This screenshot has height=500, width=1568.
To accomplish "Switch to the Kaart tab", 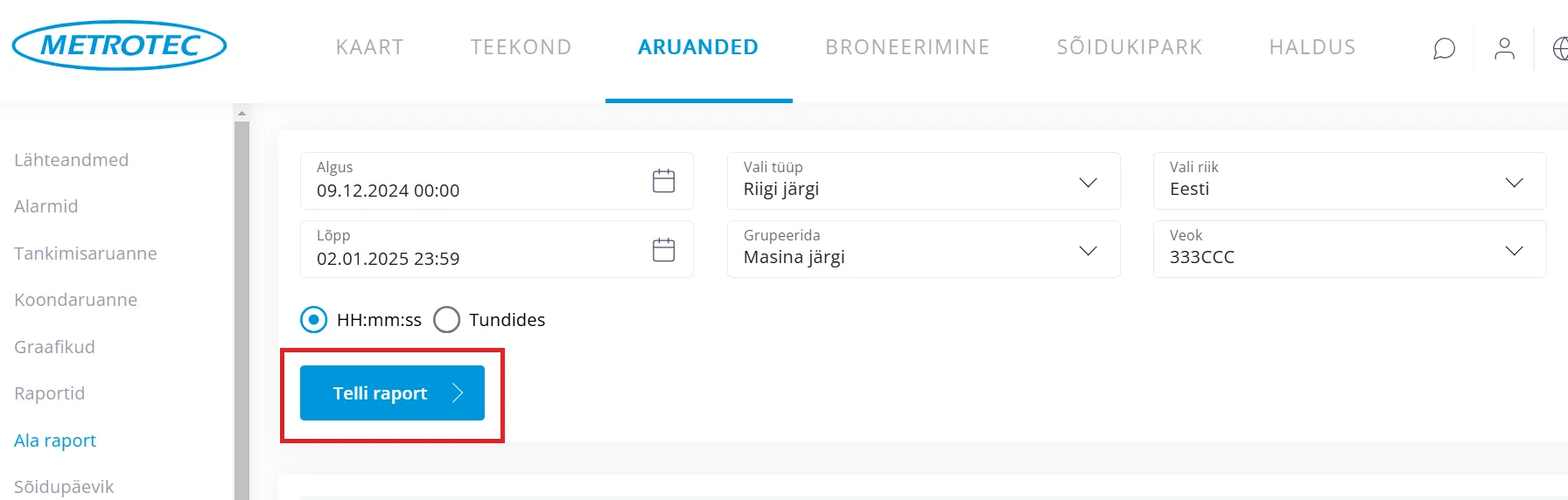I will 369,47.
